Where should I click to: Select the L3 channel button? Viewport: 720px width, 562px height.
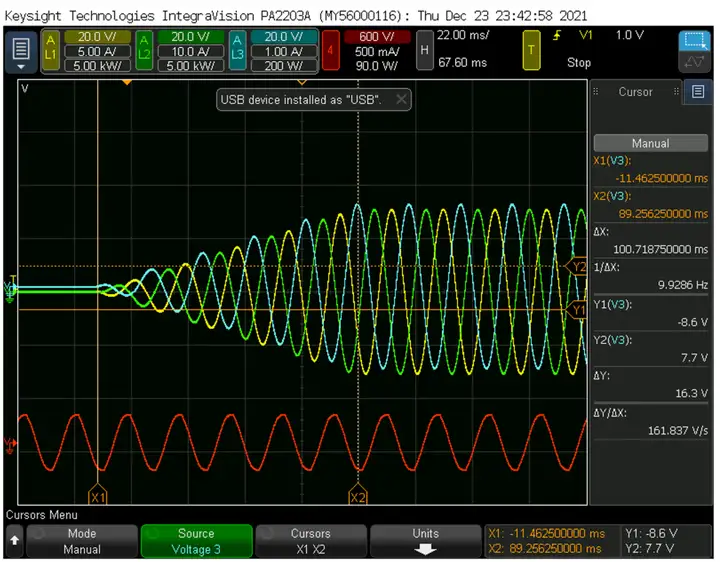pyautogui.click(x=237, y=51)
